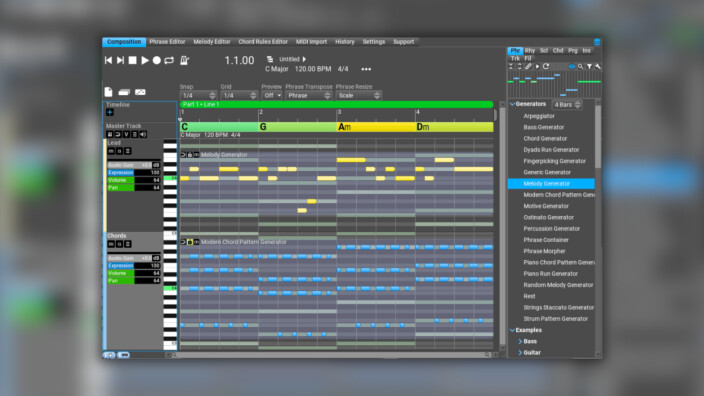This screenshot has height=396, width=704.
Task: Adjust the Chords track Pan slider
Action: pos(134,281)
